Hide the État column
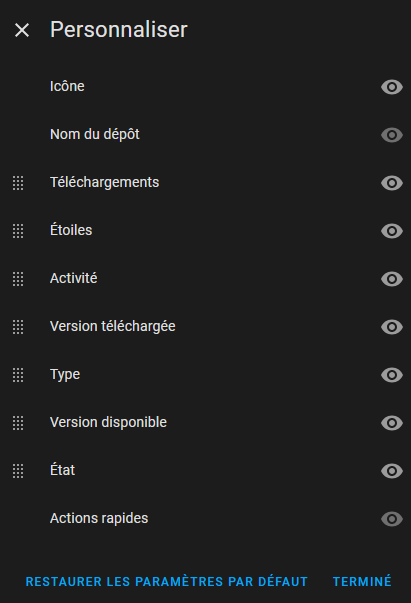Image resolution: width=411 pixels, height=603 pixels. tap(392, 471)
